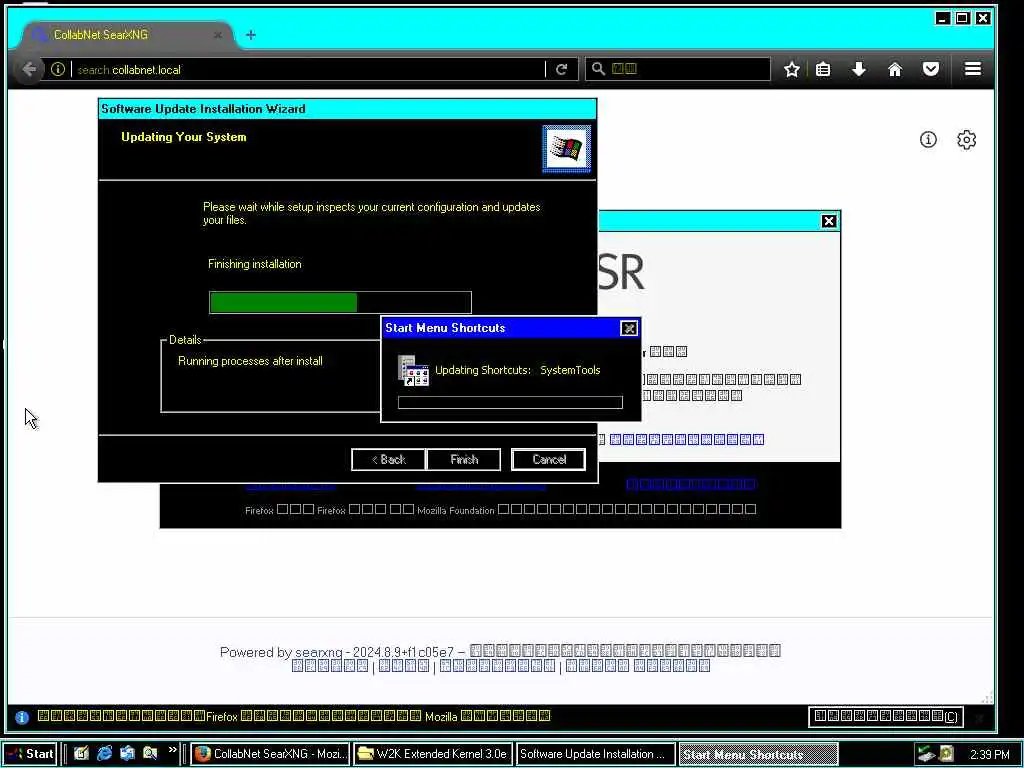Viewport: 1024px width, 768px height.
Task: Launch Internet Explorer from Quick Launch
Action: 104,753
